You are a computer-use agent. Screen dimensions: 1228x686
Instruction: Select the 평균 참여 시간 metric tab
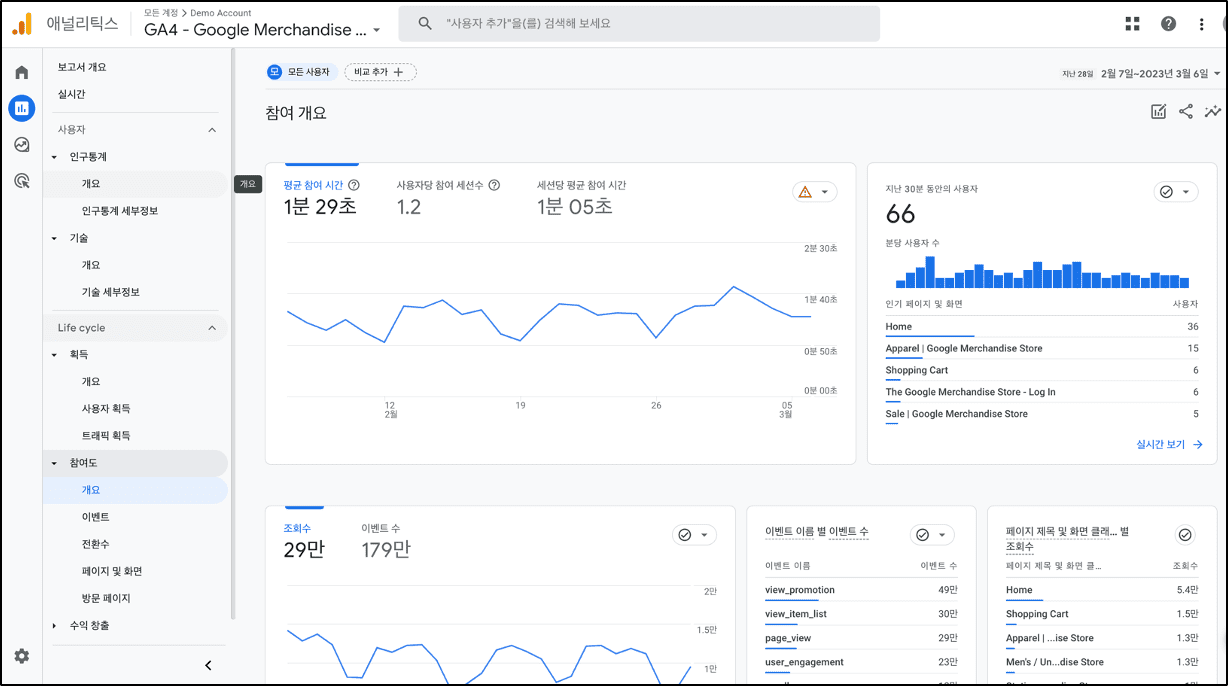pyautogui.click(x=321, y=197)
